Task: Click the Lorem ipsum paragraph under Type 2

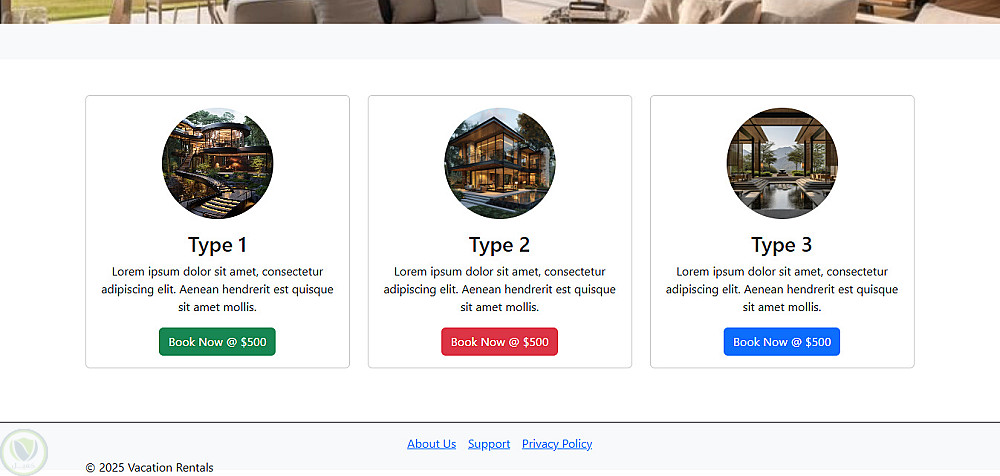Action: coord(500,289)
